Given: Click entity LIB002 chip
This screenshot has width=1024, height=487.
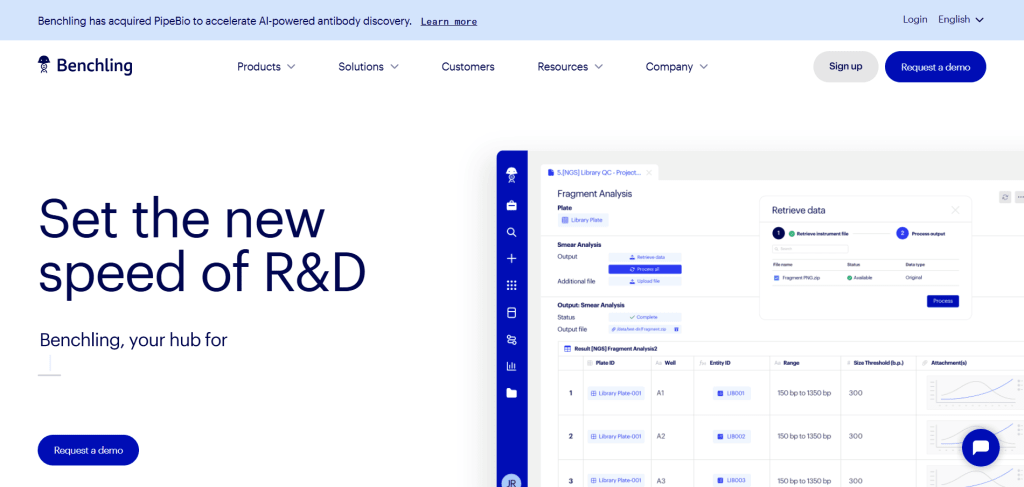Looking at the screenshot, I should click(x=731, y=436).
